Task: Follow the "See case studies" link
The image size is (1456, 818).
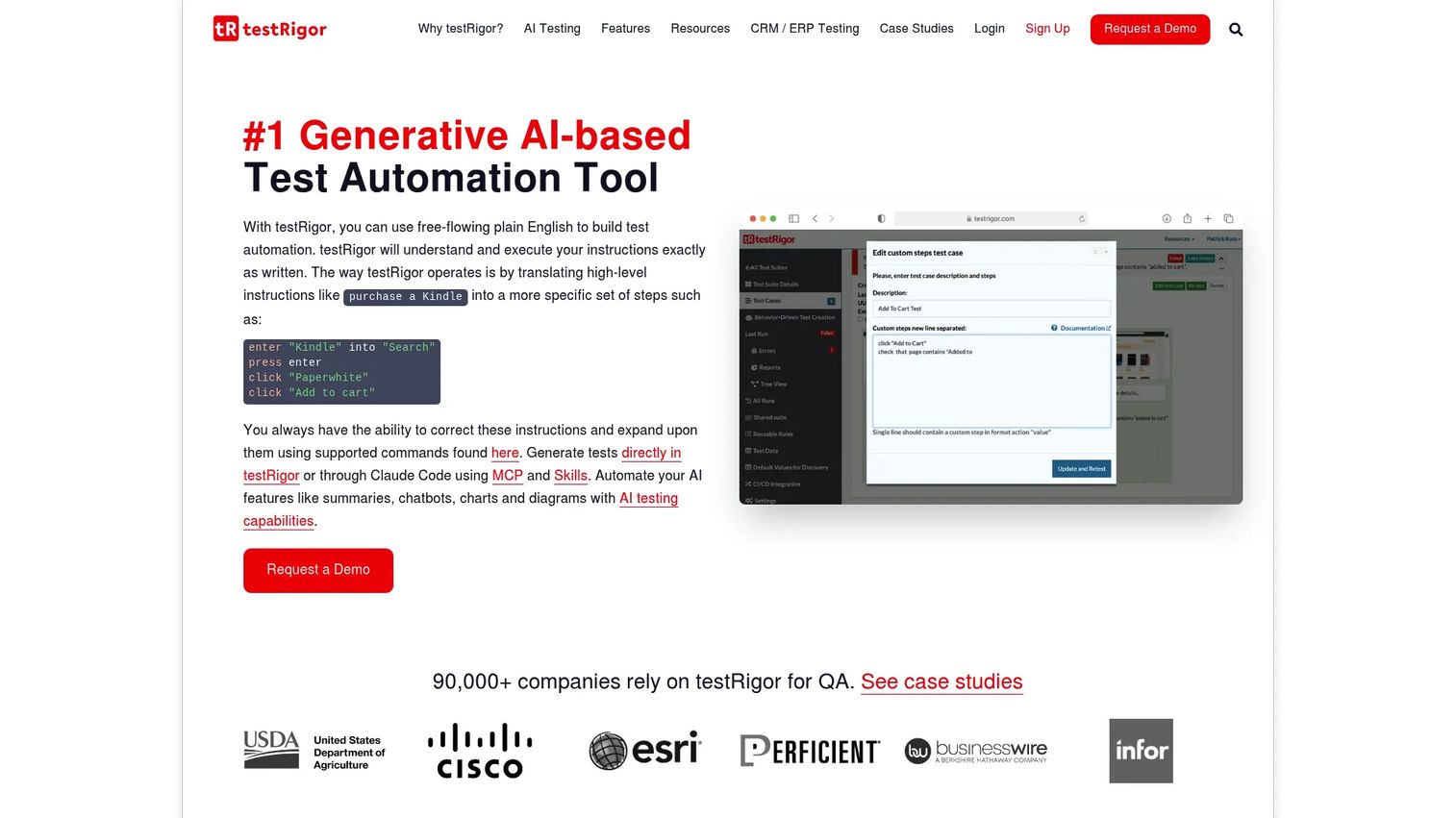Action: point(941,682)
